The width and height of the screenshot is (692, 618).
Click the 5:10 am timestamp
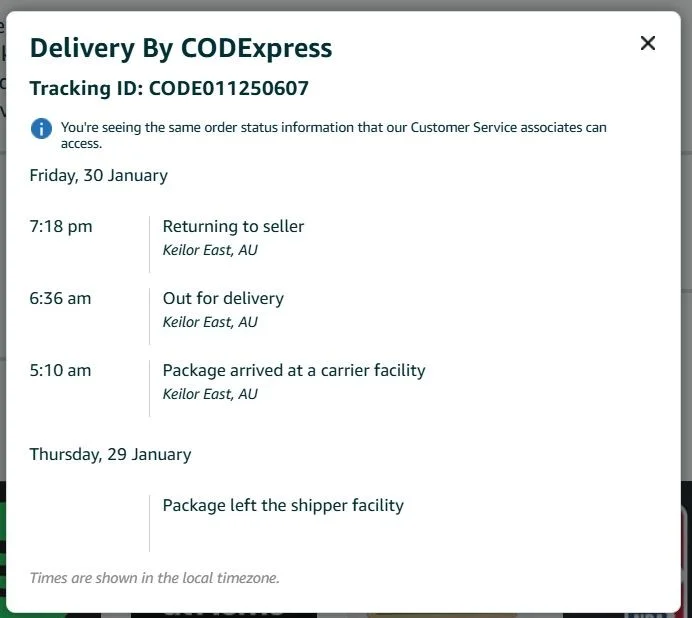pyautogui.click(x=60, y=370)
